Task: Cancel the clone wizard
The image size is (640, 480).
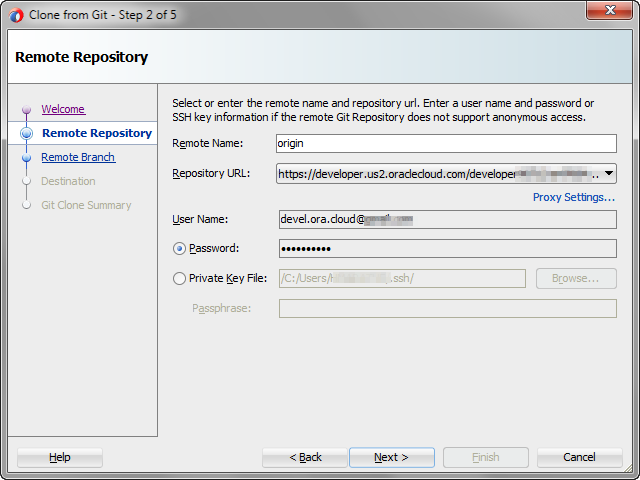Action: point(579,457)
